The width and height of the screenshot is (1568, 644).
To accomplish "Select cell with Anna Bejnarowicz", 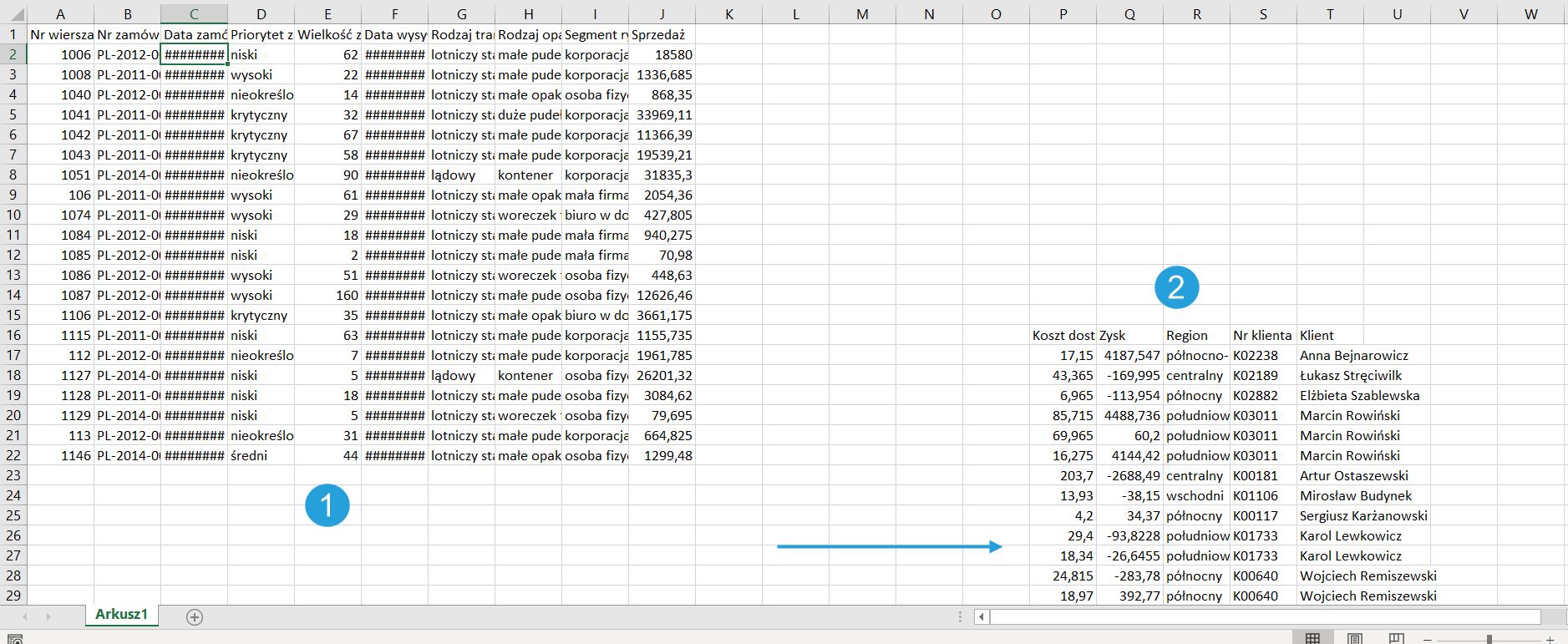I will 1353,356.
